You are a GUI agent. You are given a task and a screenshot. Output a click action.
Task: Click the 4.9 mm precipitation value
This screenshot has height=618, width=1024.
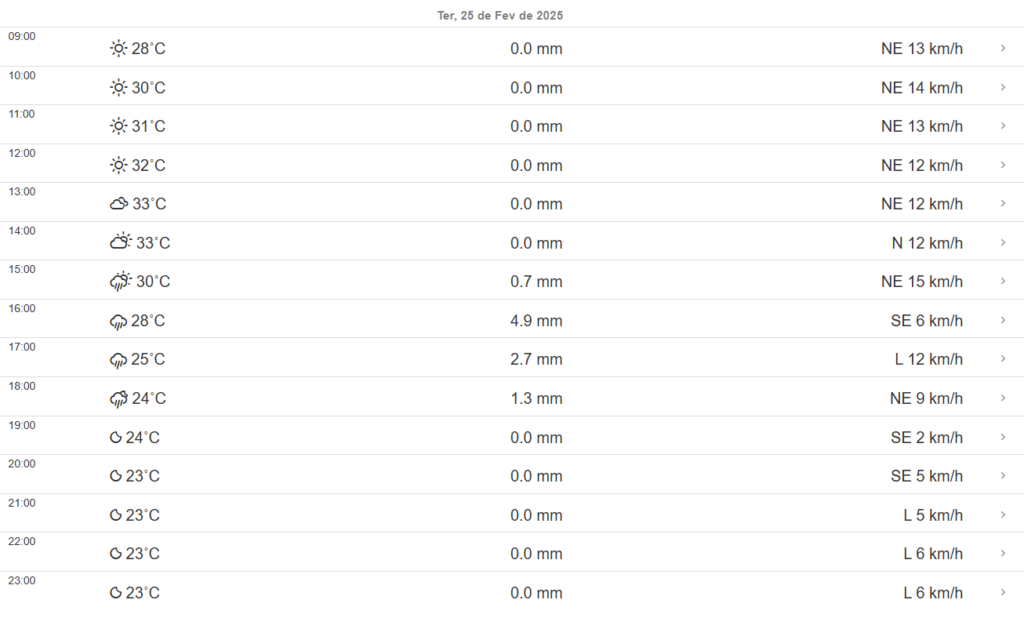tap(536, 321)
